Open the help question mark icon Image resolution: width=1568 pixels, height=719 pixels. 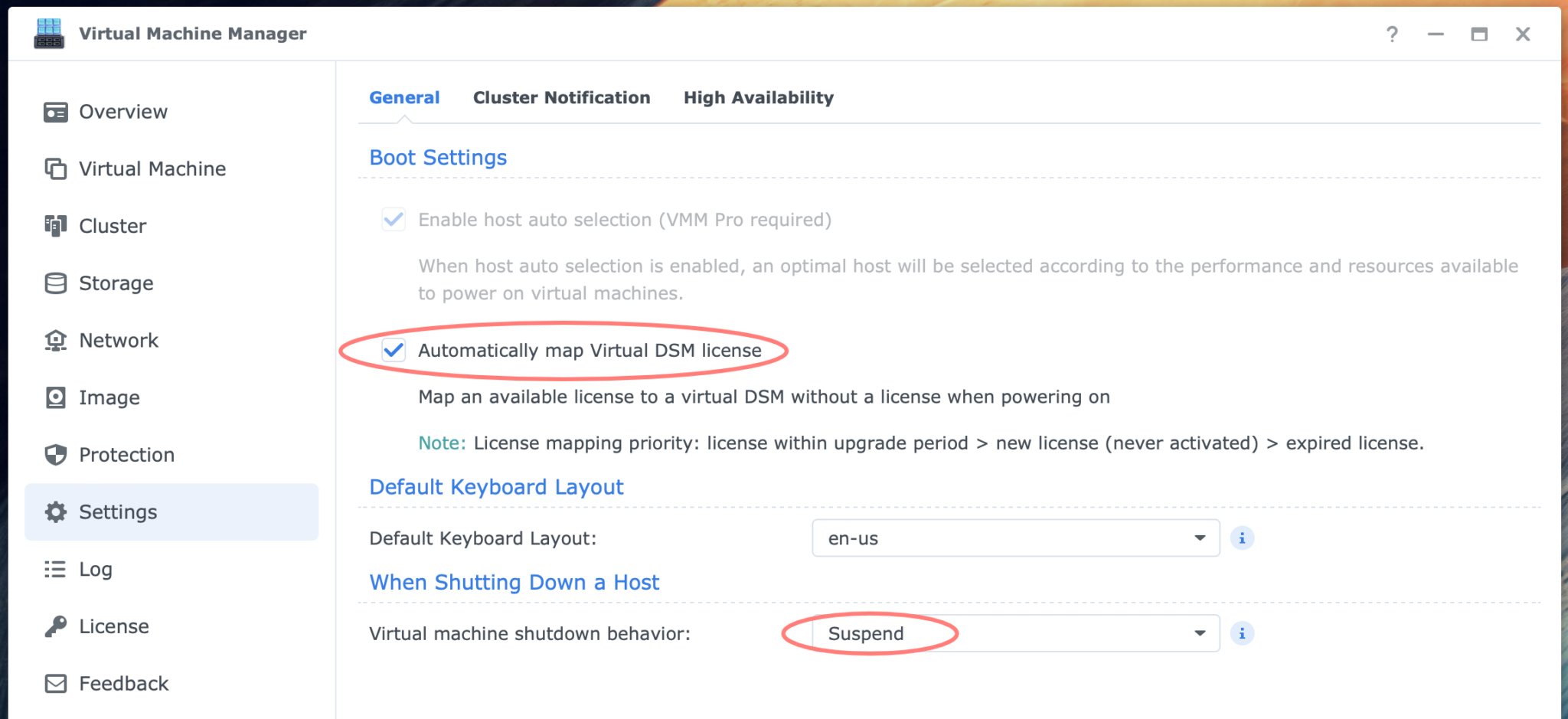pos(1393,34)
